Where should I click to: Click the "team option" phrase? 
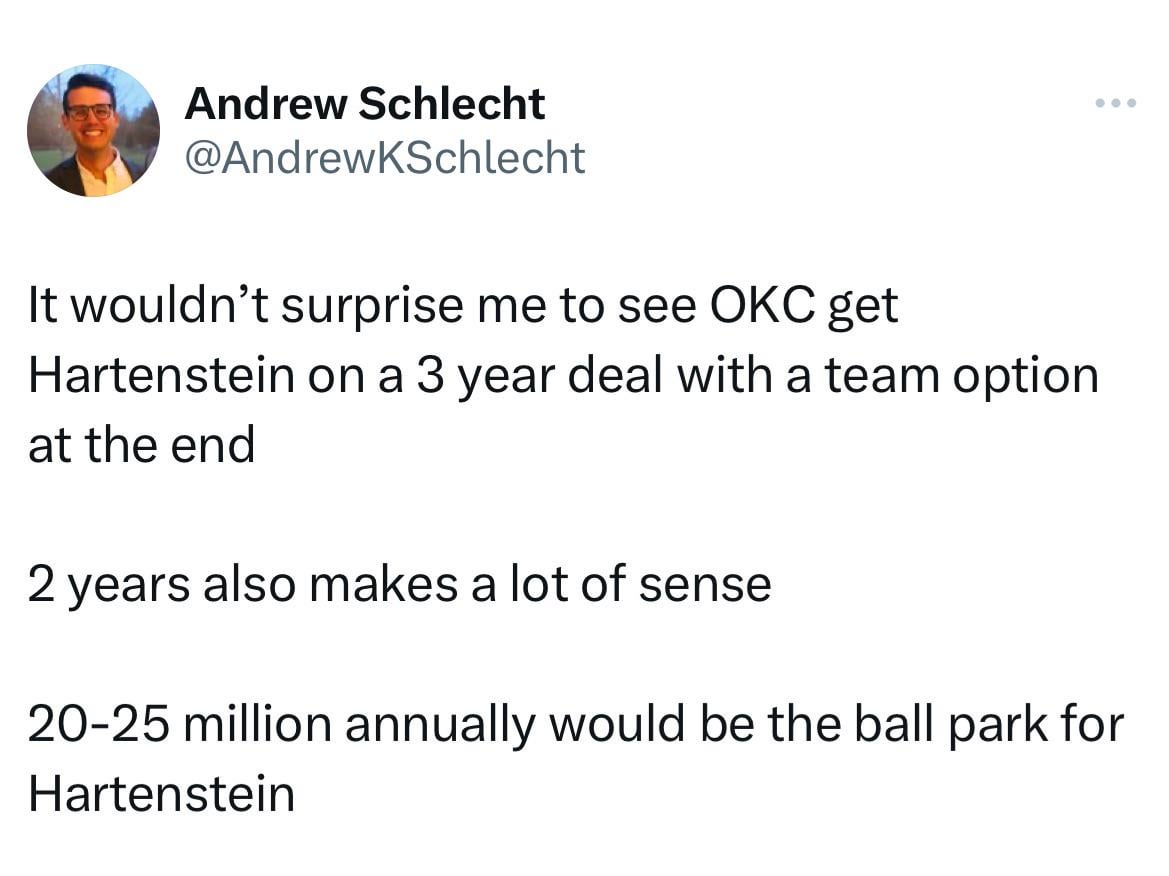[961, 376]
